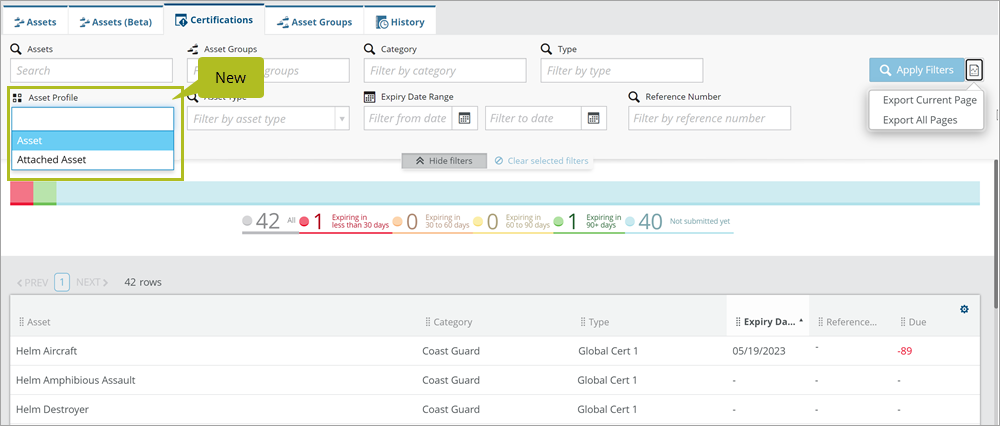Select Asset in Asset Profile dropdown
The height and width of the screenshot is (426, 1000).
pyautogui.click(x=92, y=140)
